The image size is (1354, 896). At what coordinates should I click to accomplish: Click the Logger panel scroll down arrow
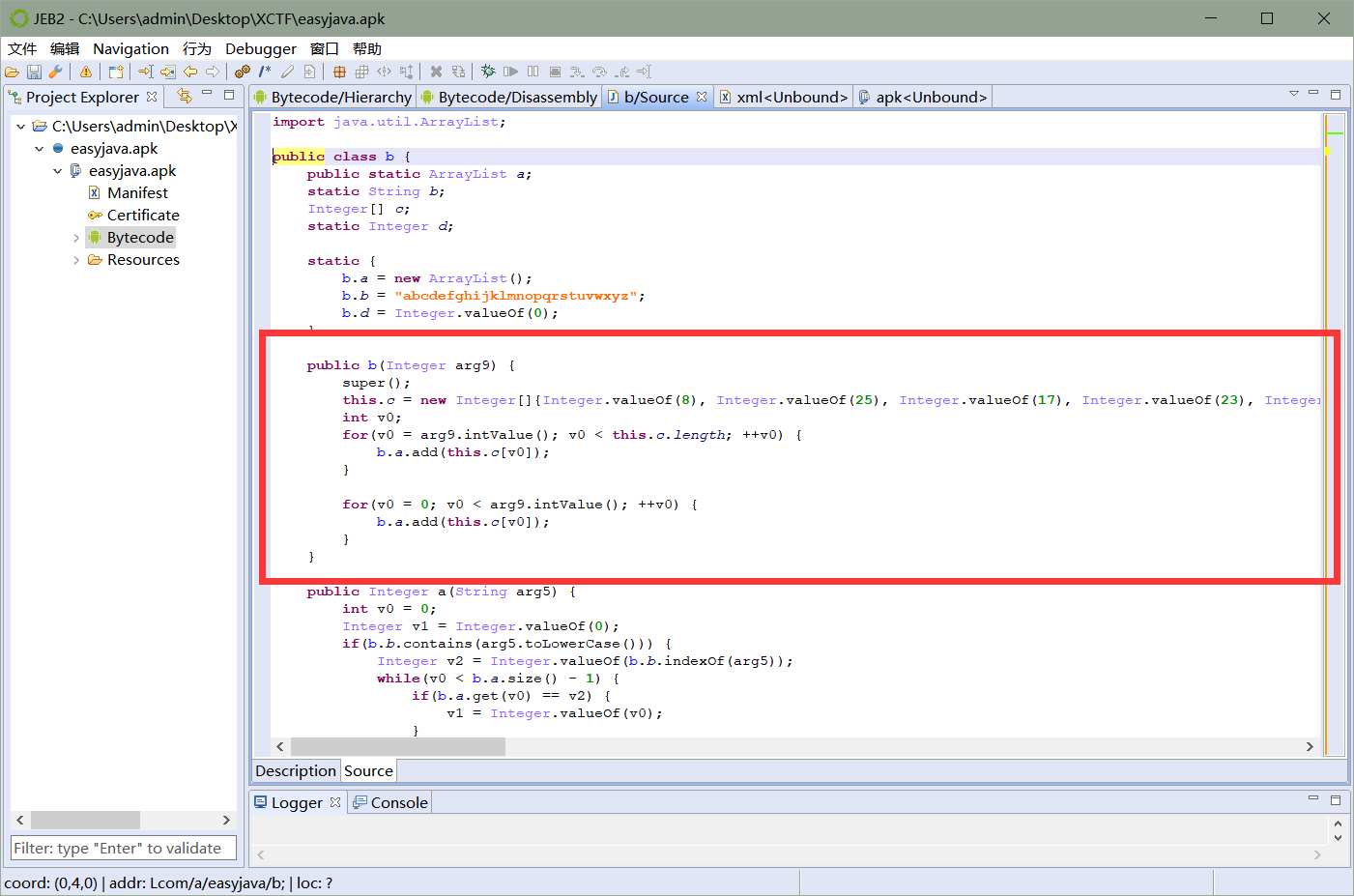pyautogui.click(x=1338, y=838)
